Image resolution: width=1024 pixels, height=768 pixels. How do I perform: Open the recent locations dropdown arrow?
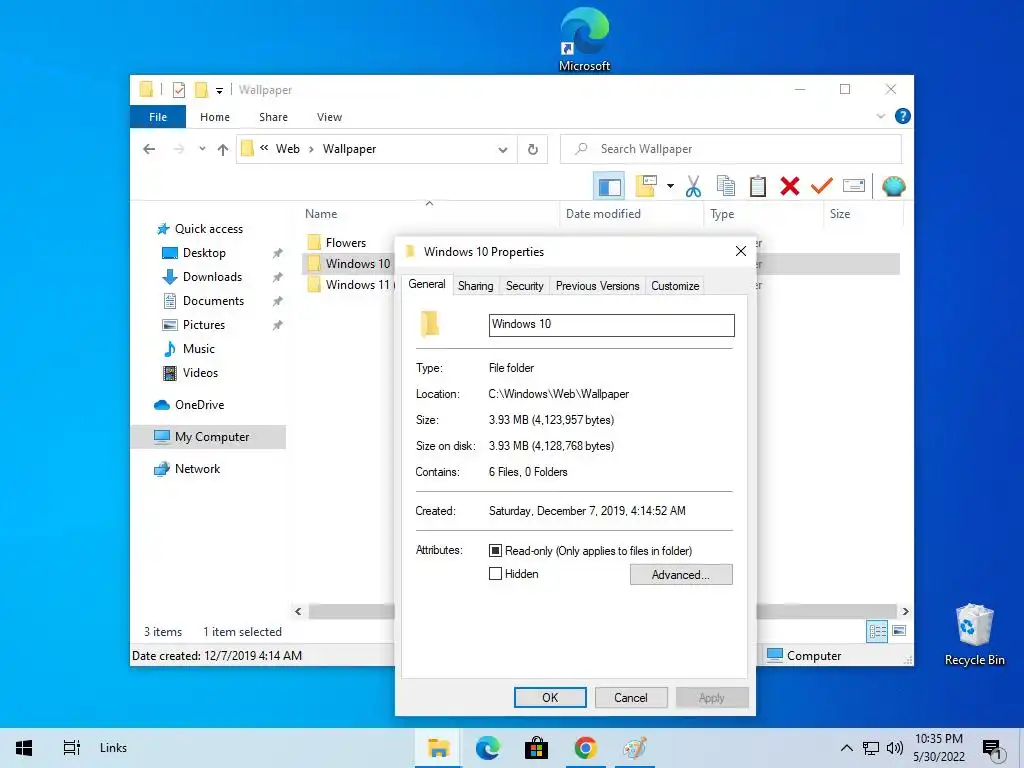(202, 149)
